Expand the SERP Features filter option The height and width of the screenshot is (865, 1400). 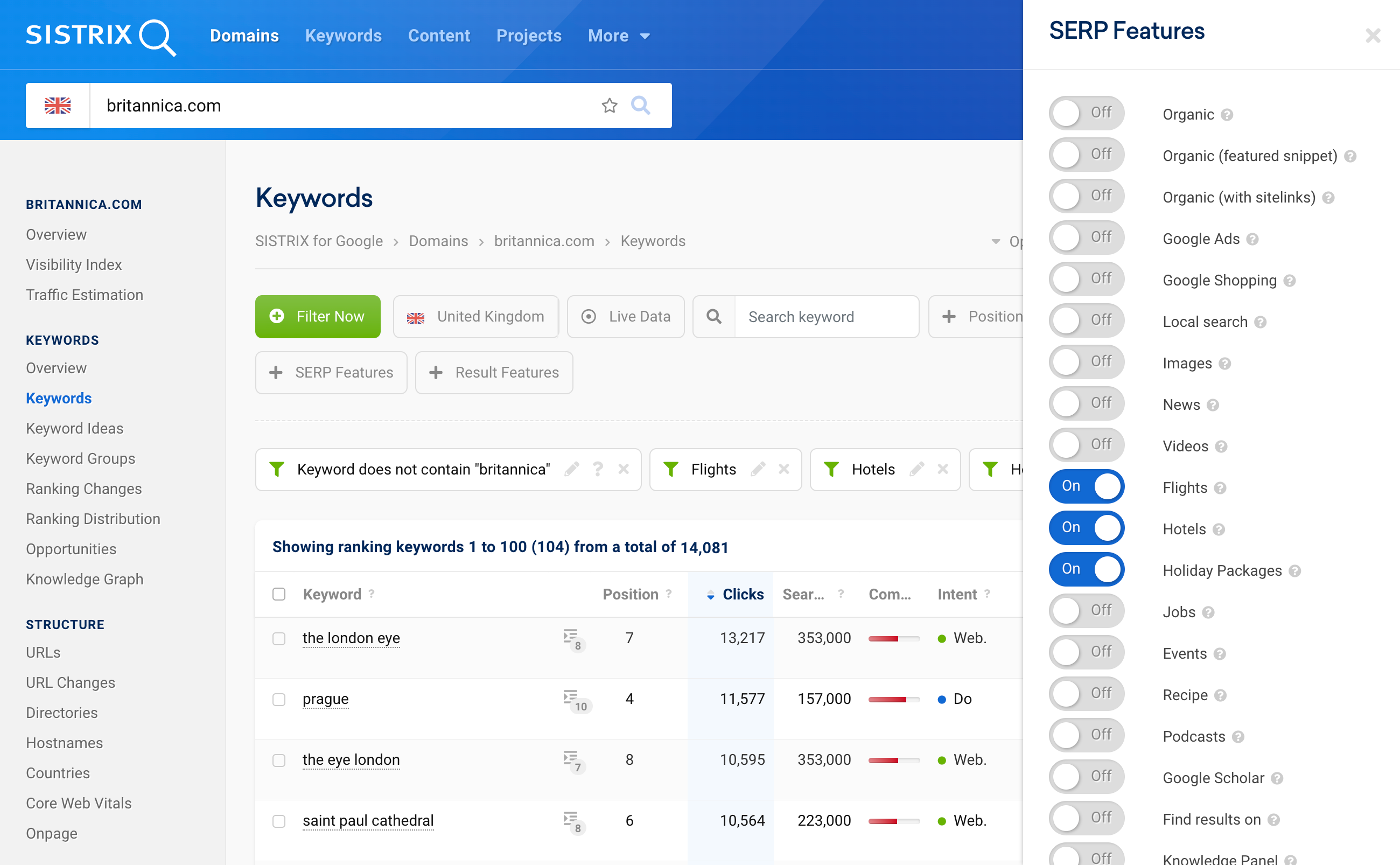coord(331,372)
